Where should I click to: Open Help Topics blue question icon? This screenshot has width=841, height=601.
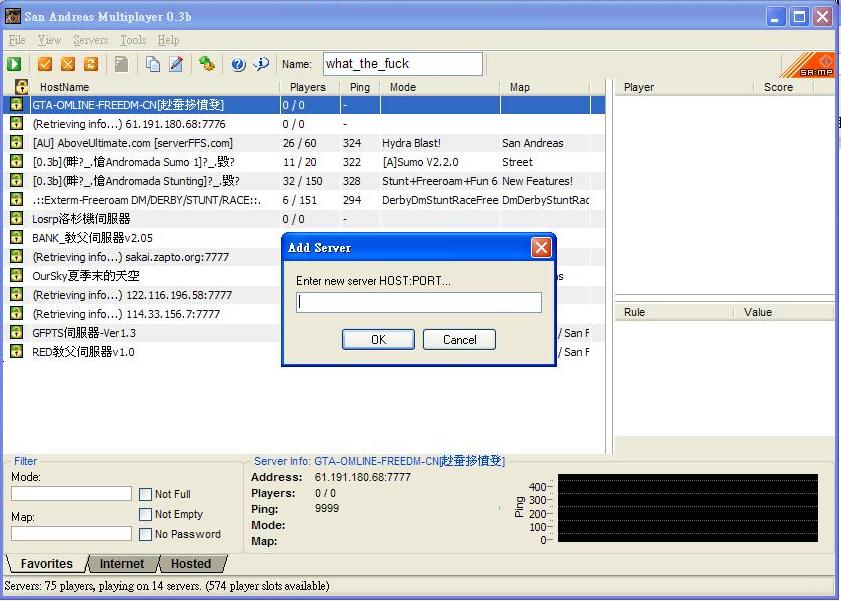pyautogui.click(x=238, y=64)
